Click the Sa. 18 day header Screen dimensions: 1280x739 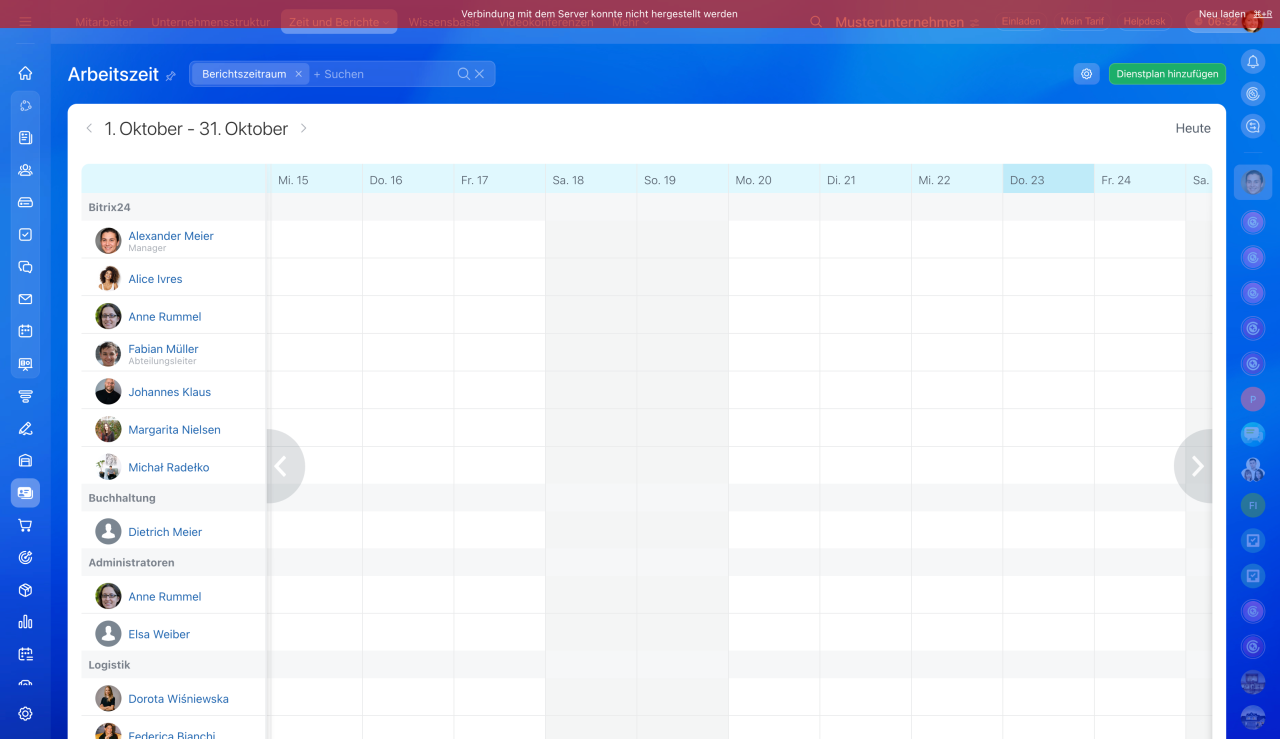click(x=591, y=180)
